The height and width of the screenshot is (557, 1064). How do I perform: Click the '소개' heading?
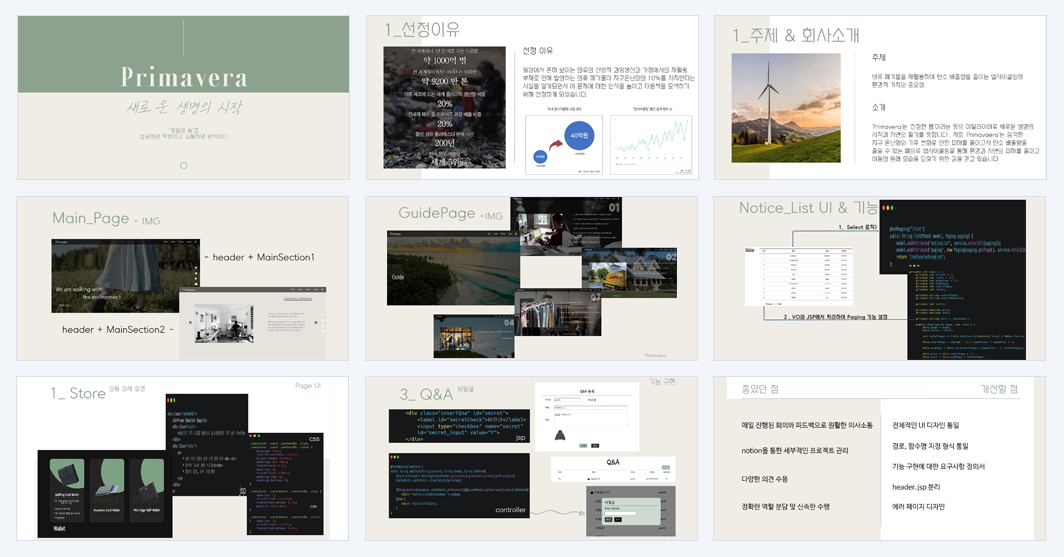point(879,107)
